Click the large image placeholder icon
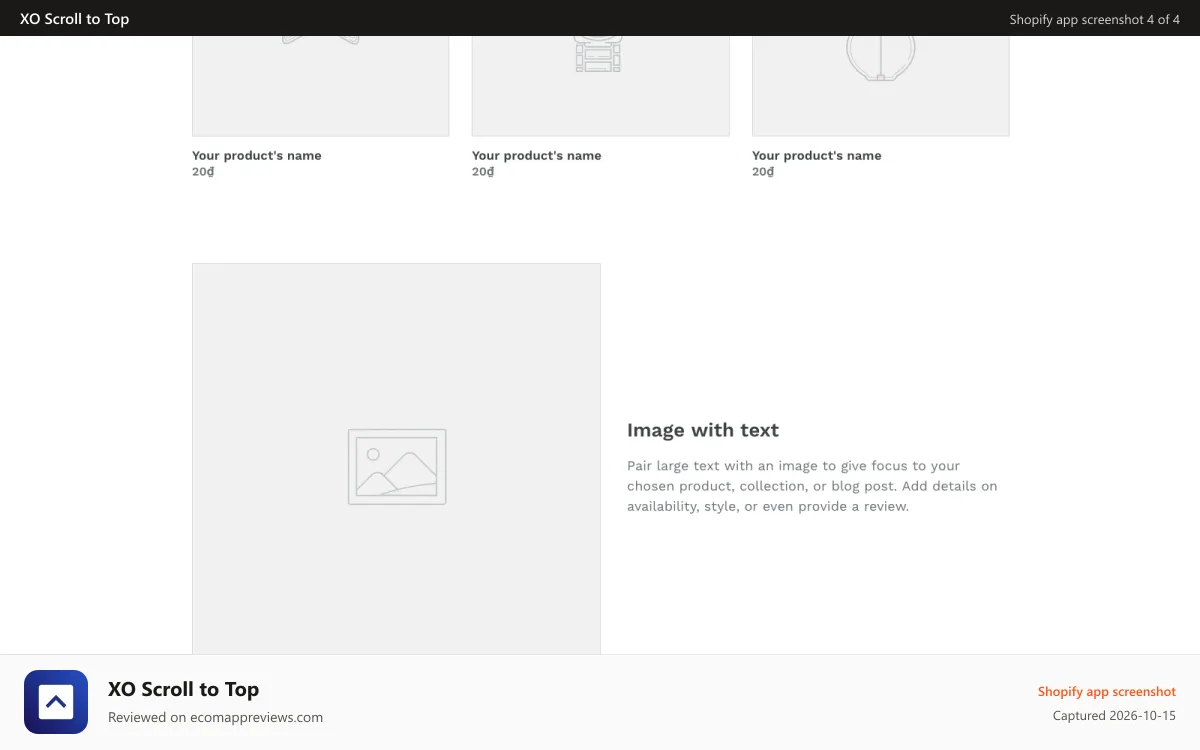The image size is (1200, 750). [397, 467]
